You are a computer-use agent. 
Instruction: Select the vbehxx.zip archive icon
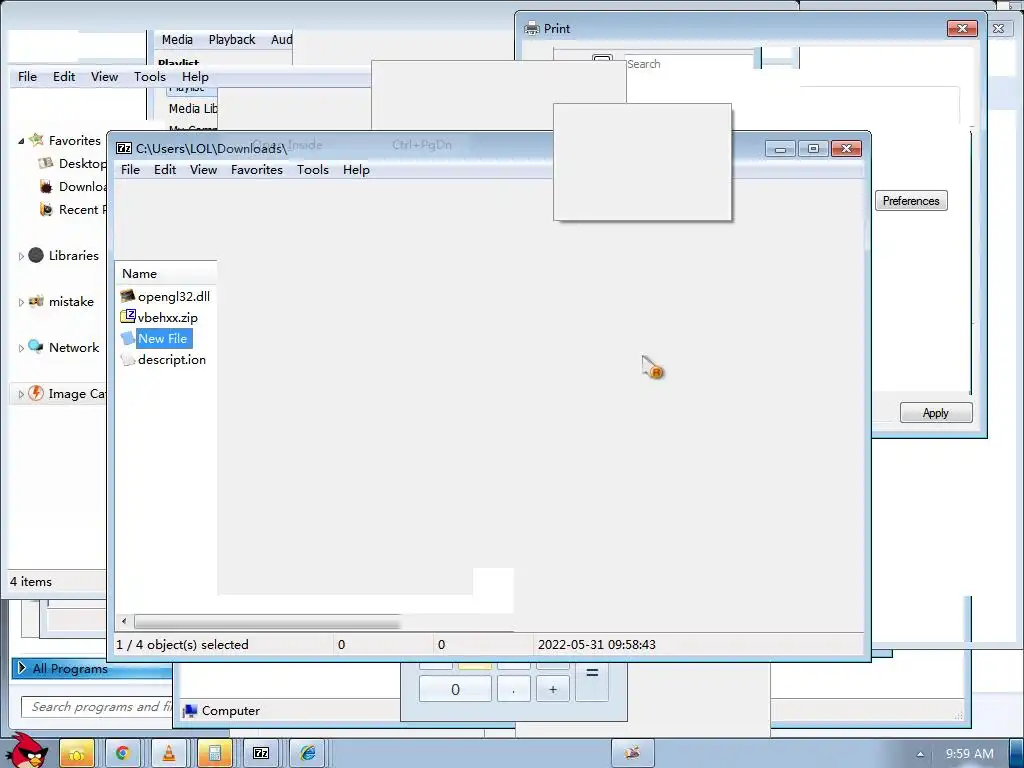(128, 317)
